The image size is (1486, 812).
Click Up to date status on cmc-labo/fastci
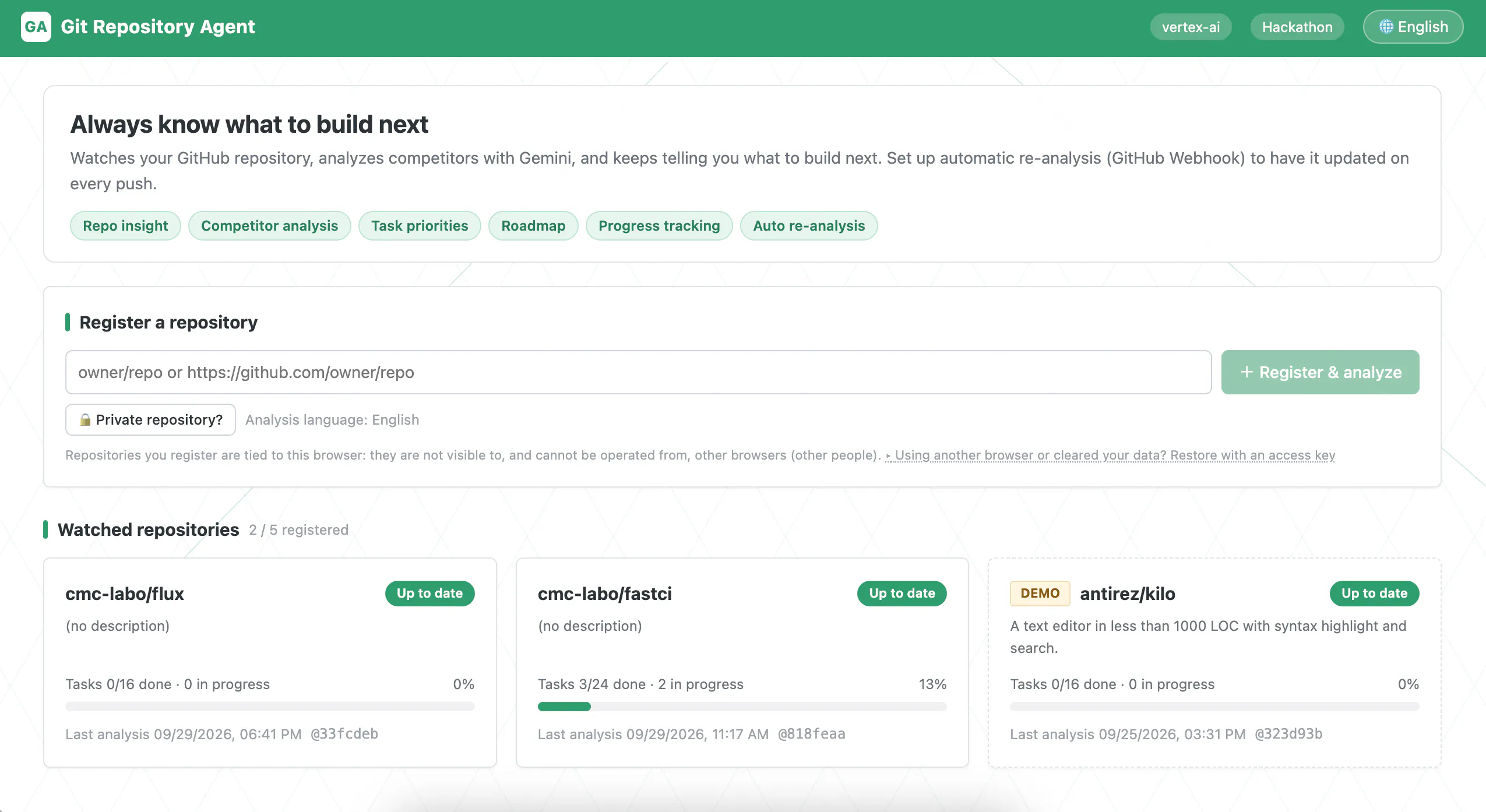coord(902,593)
